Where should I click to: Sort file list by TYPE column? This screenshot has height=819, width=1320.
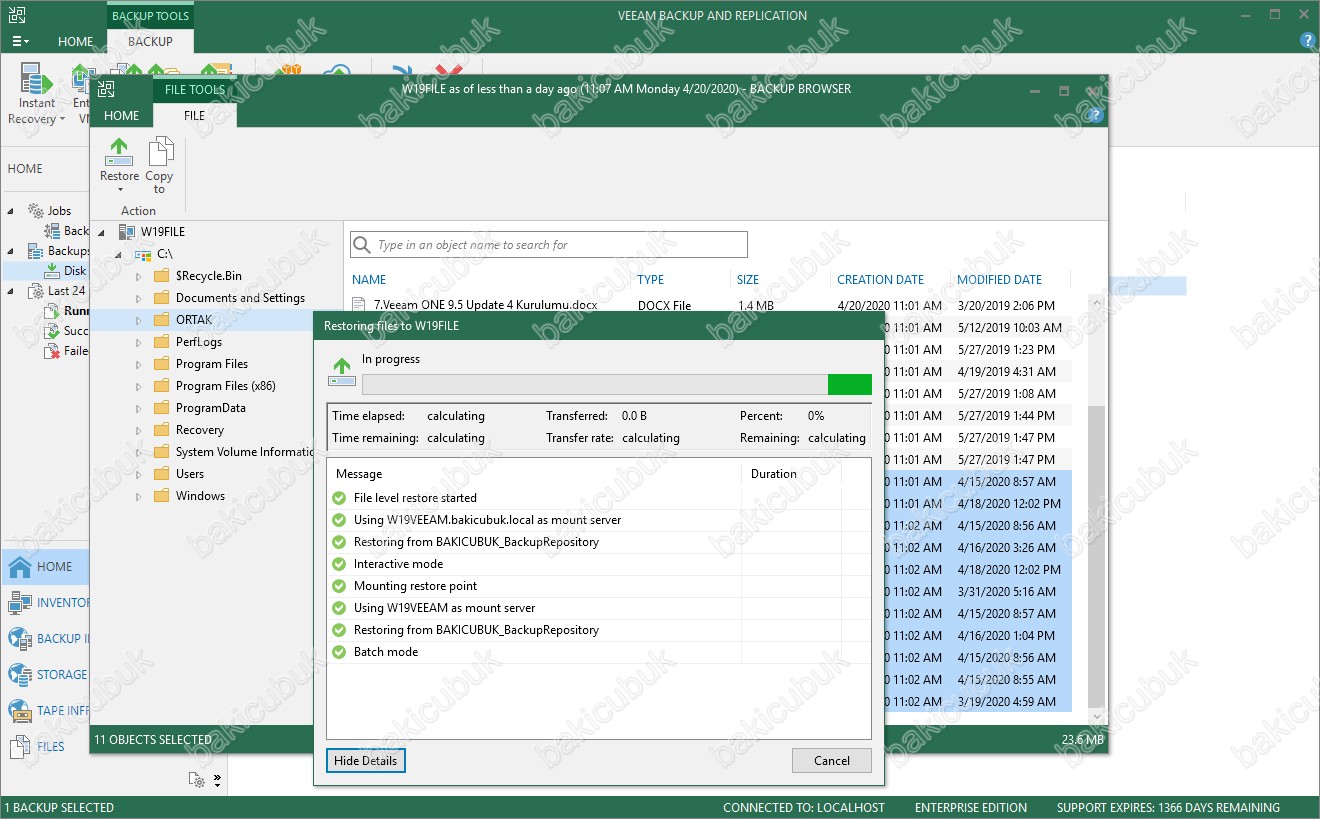650,280
